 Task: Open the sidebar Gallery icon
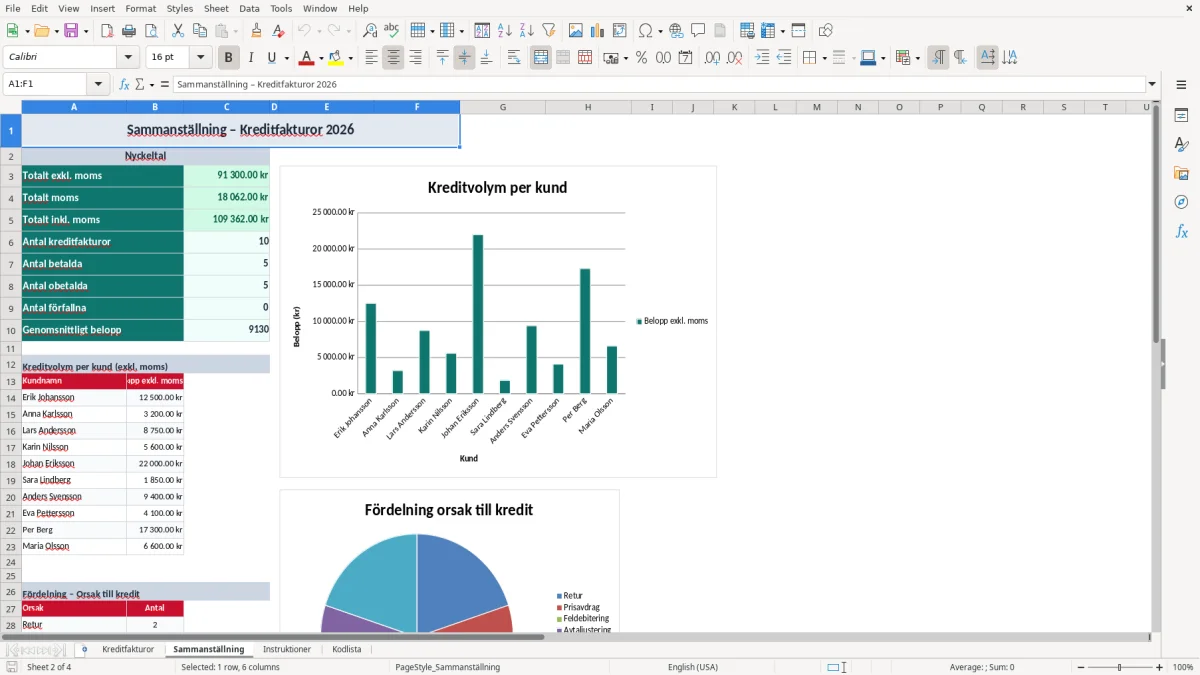1181,174
